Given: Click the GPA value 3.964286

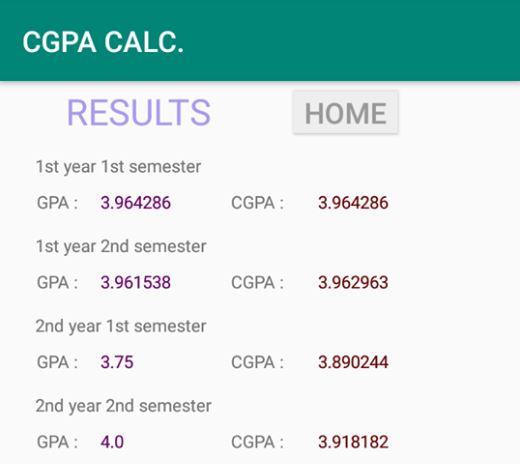Looking at the screenshot, I should pyautogui.click(x=136, y=203).
